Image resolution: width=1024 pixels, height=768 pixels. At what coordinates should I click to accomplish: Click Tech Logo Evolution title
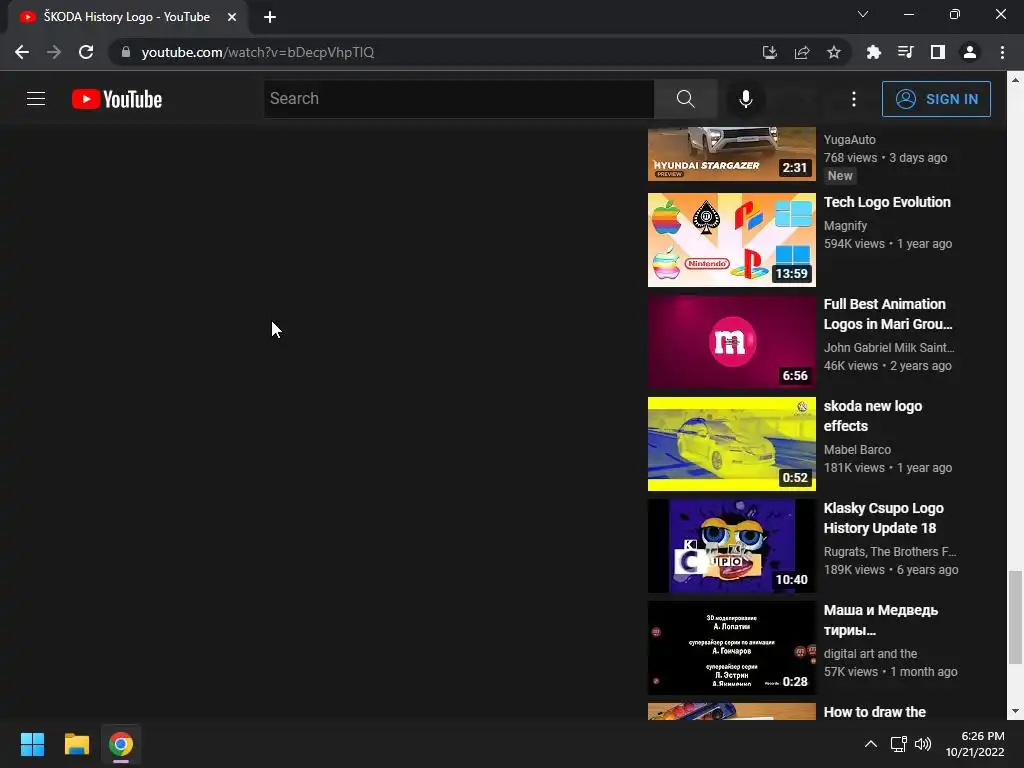point(887,202)
